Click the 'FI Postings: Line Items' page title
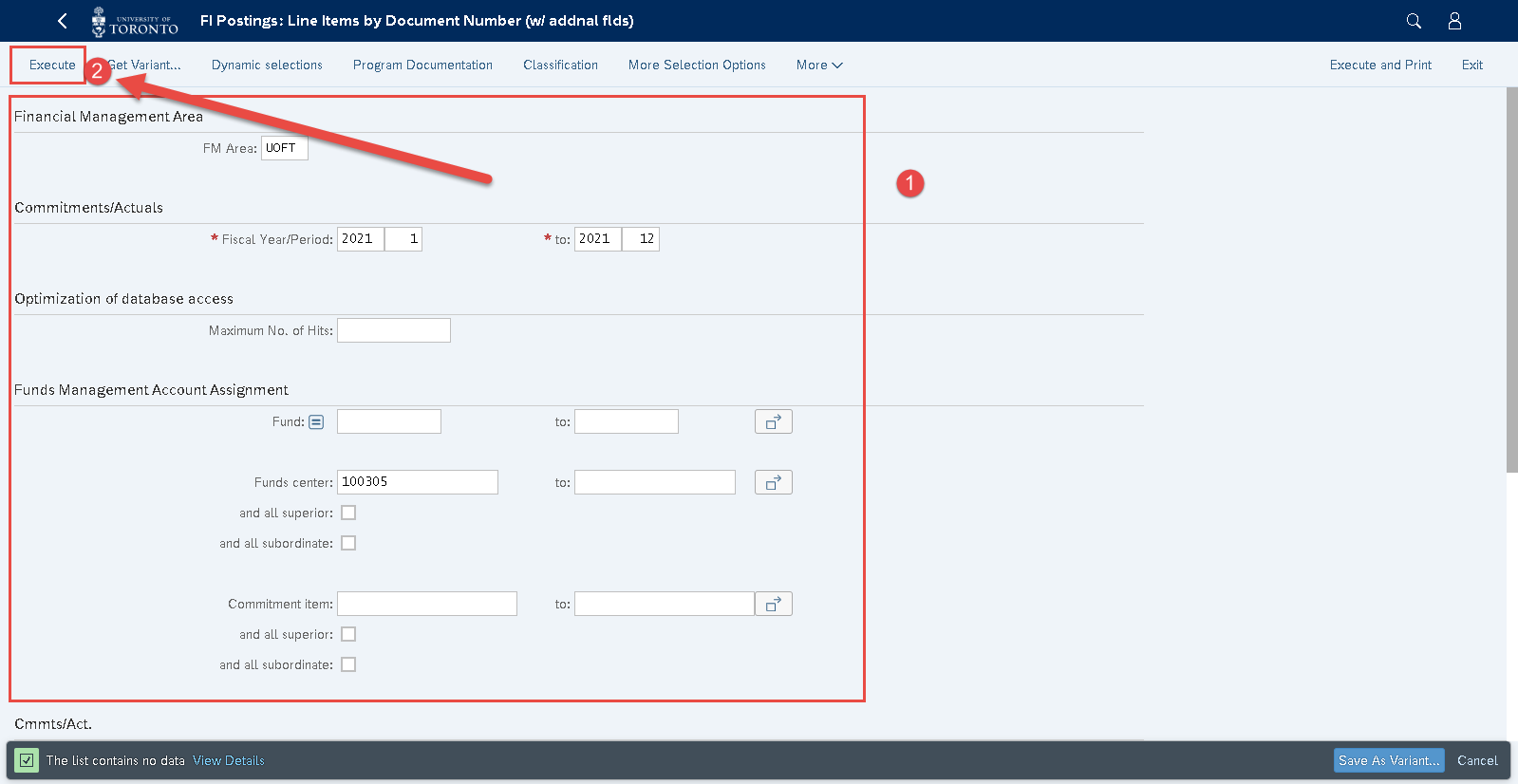 click(417, 20)
